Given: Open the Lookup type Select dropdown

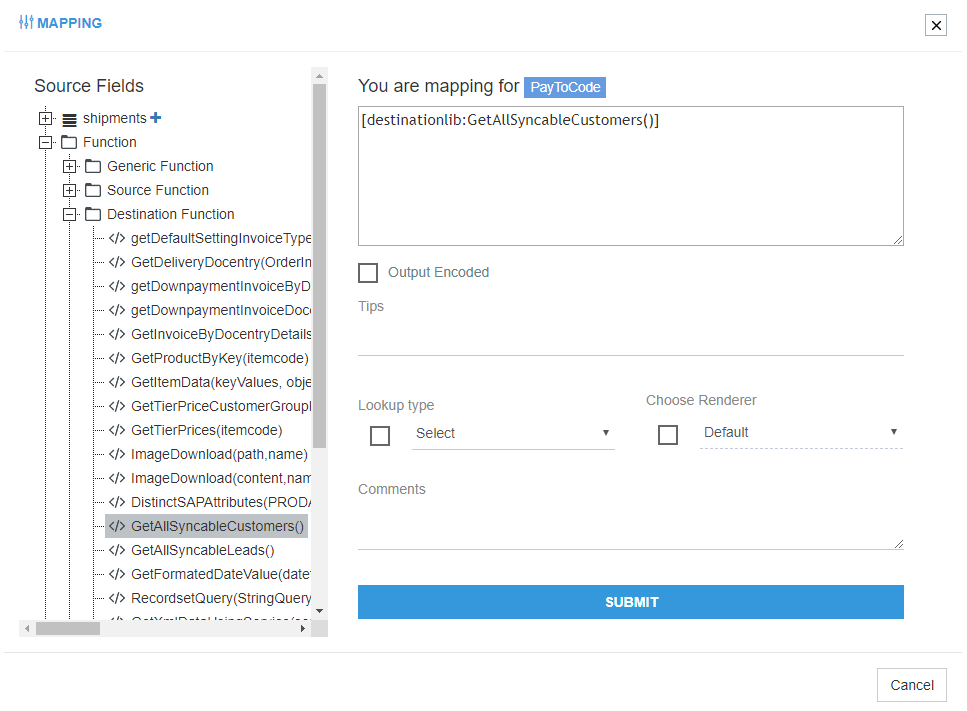Looking at the screenshot, I should [x=513, y=434].
